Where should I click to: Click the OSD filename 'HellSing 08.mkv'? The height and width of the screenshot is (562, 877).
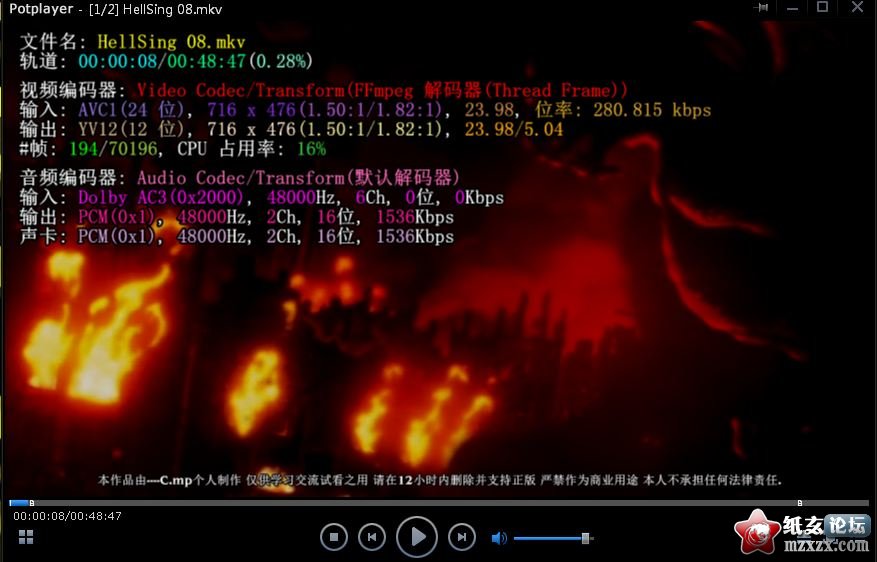pos(171,42)
